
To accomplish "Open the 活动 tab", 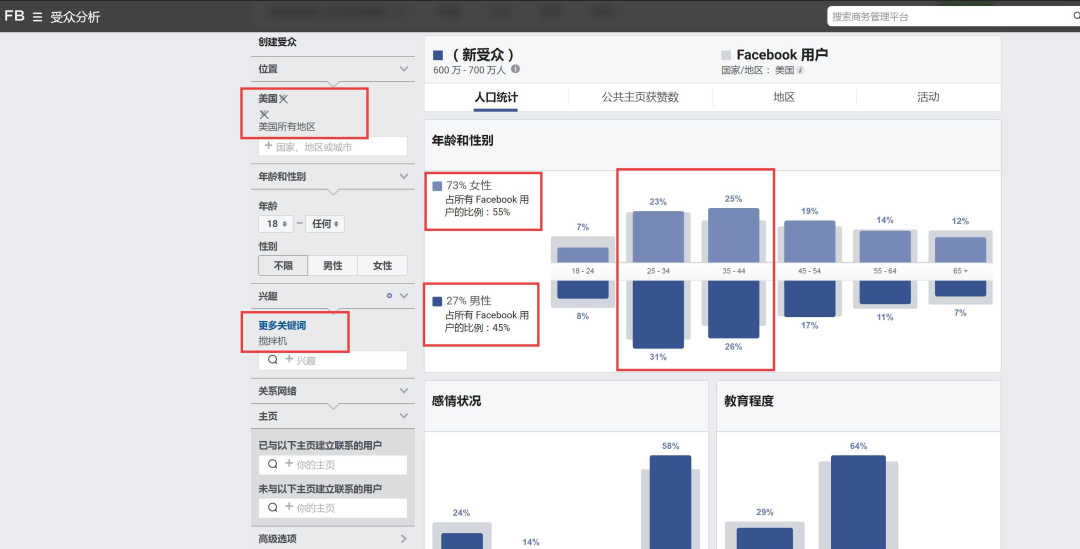I will tap(928, 97).
